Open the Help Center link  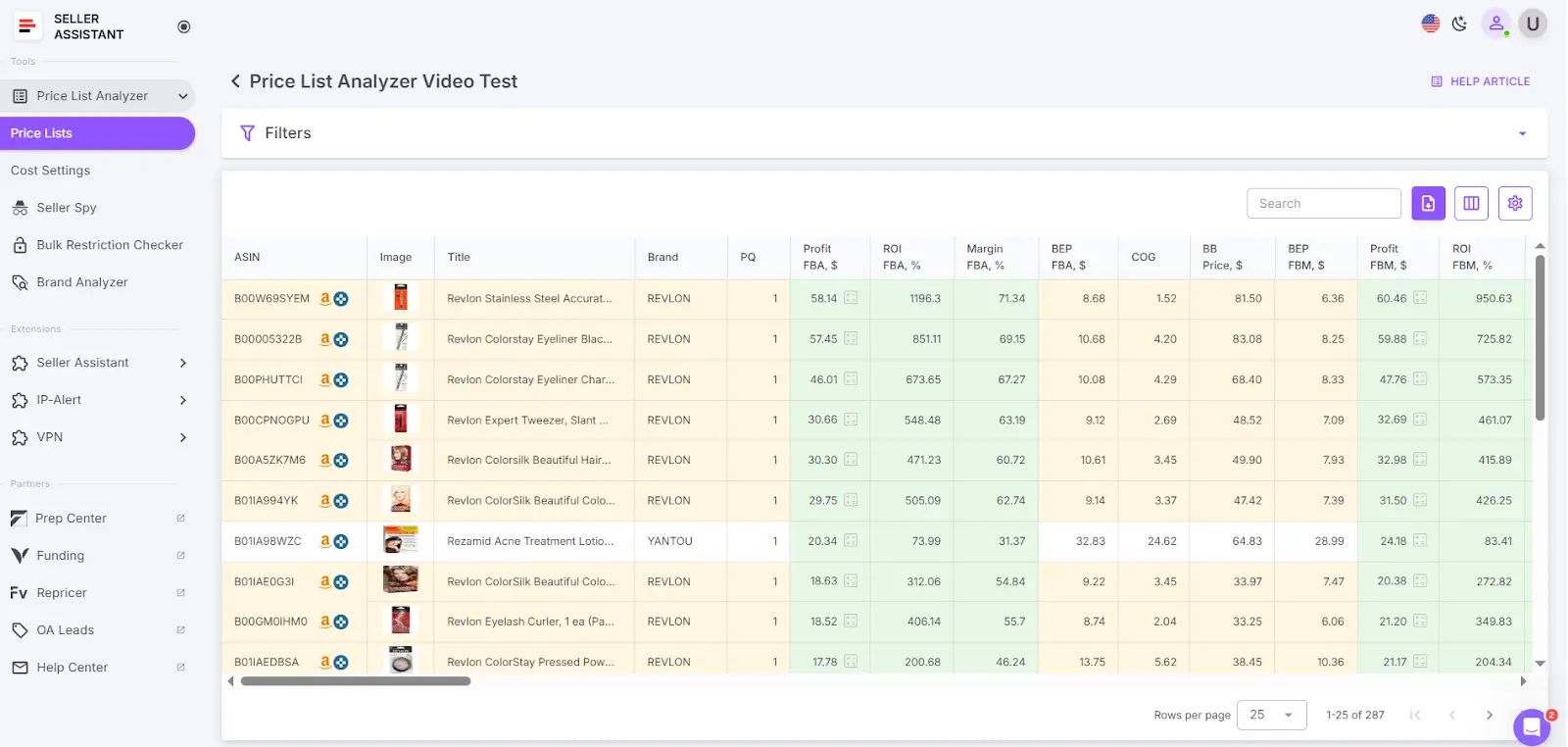point(72,668)
